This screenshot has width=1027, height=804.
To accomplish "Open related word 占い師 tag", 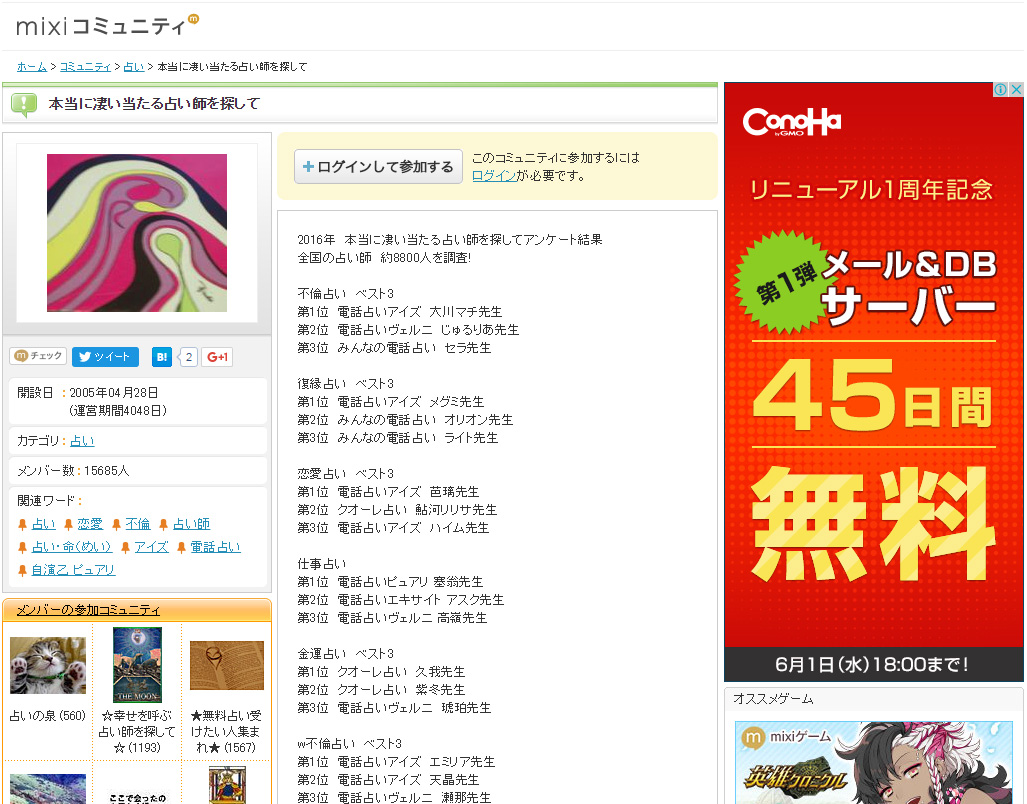I will coord(191,524).
